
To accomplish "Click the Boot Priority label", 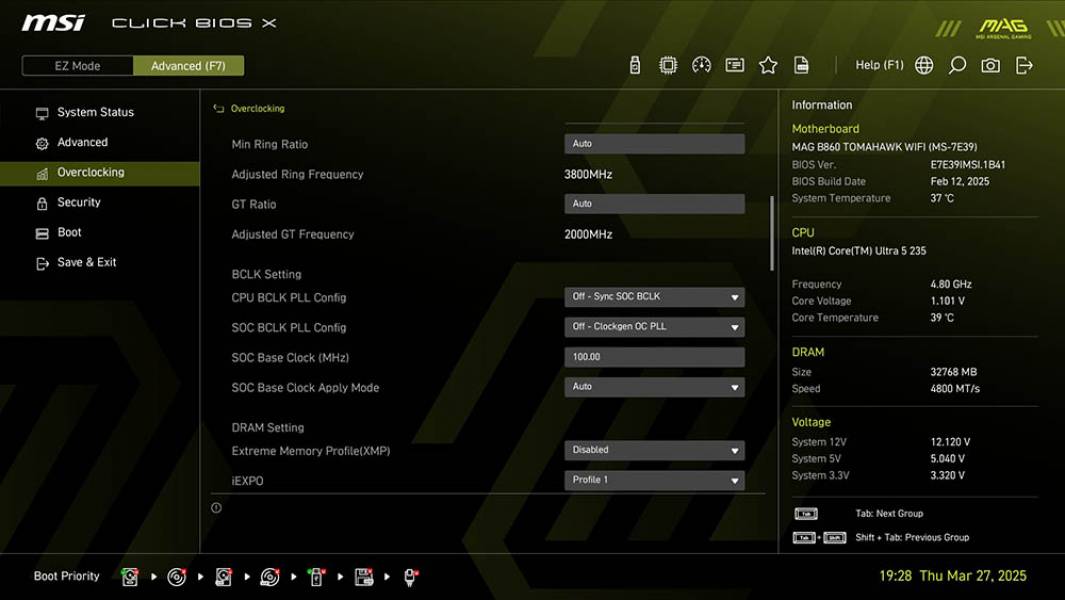I will point(67,576).
